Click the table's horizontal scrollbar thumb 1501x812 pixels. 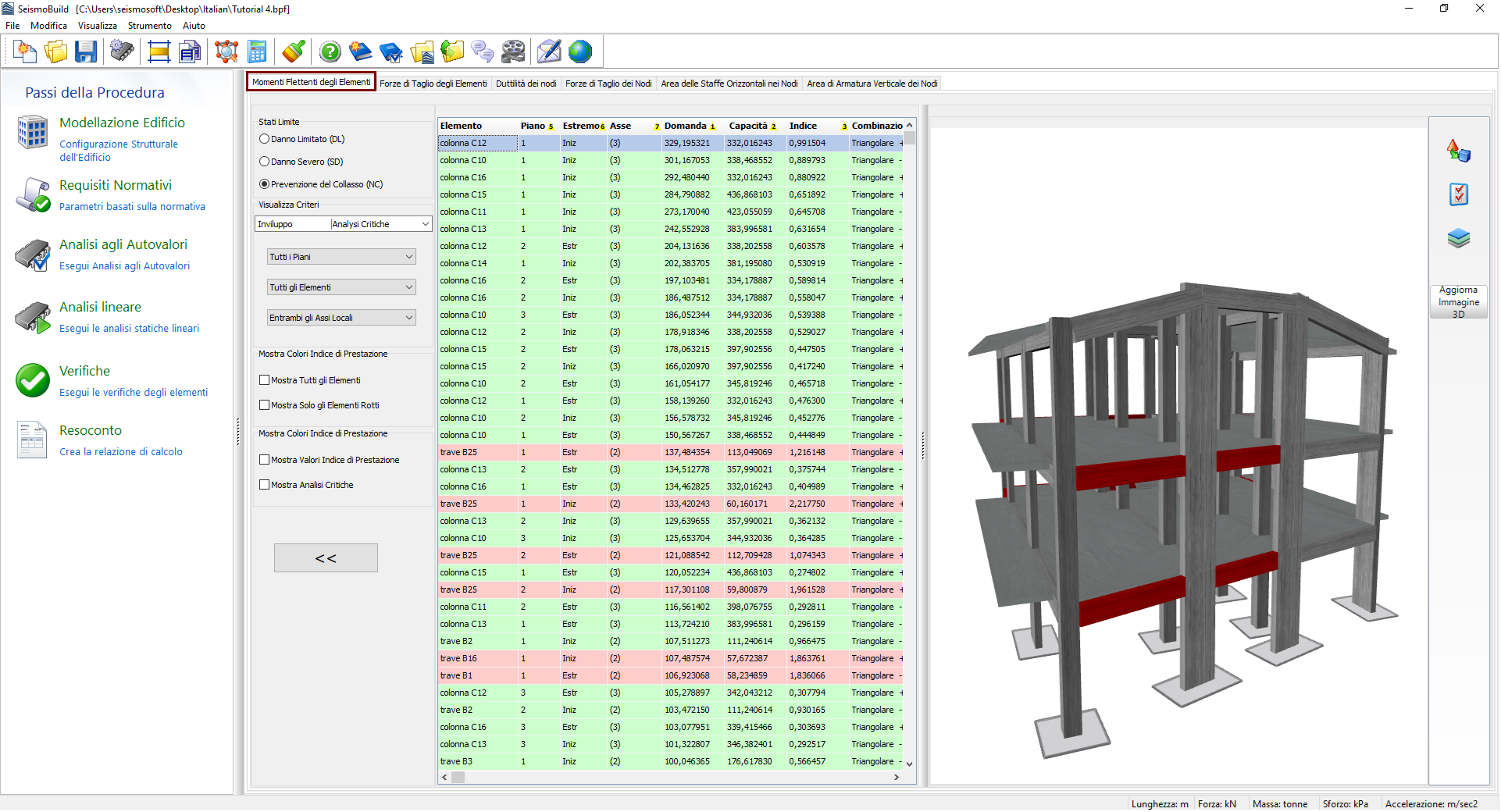458,778
